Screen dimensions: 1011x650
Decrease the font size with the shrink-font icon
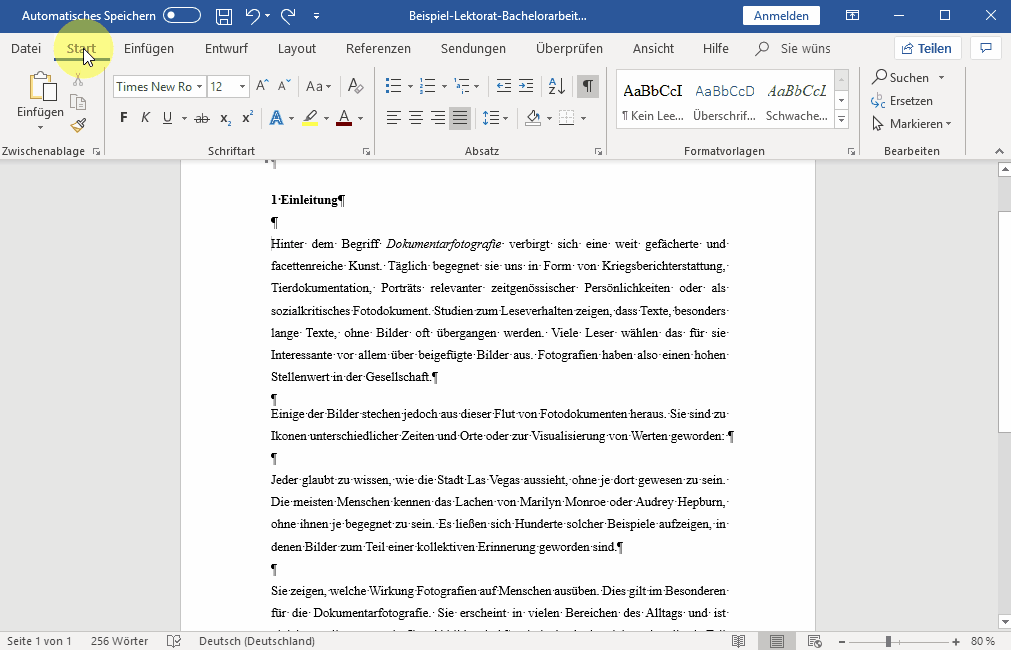click(x=284, y=86)
